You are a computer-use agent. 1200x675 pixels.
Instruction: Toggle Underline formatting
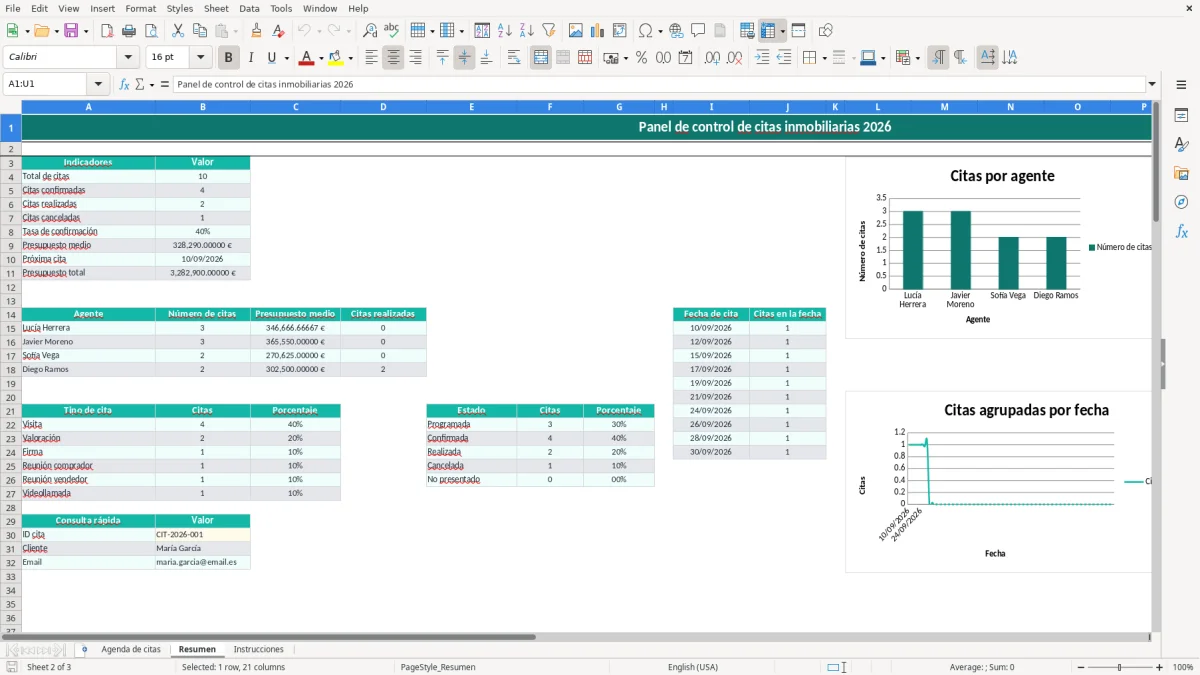271,58
